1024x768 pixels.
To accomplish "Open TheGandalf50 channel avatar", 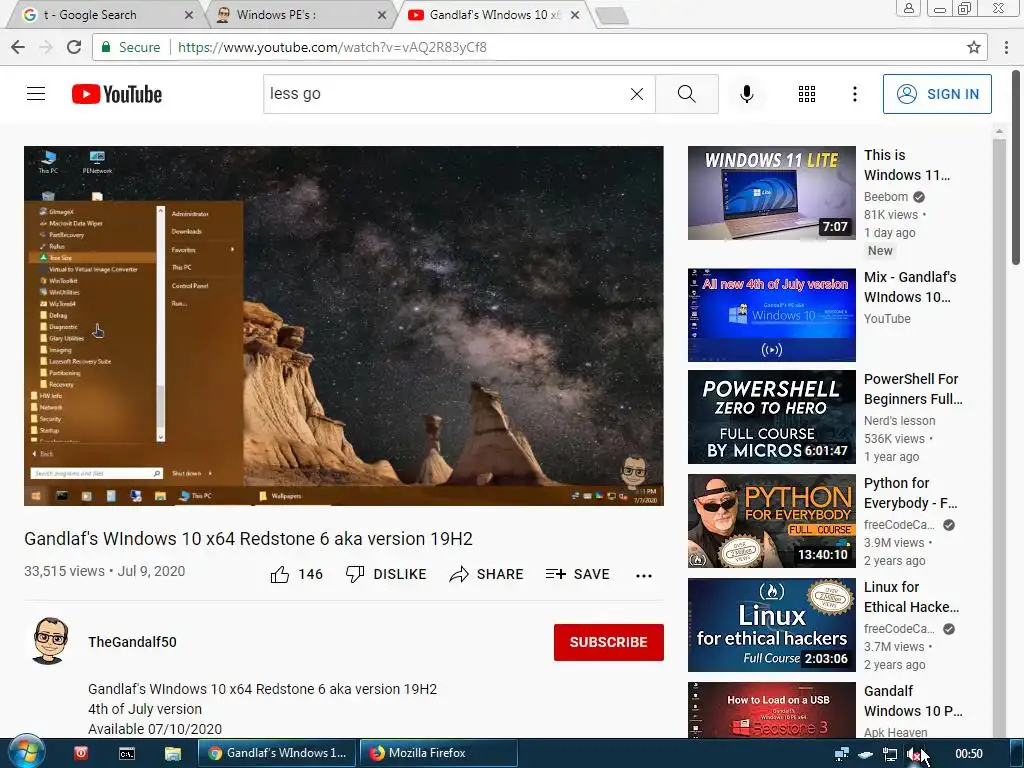I will [50, 641].
